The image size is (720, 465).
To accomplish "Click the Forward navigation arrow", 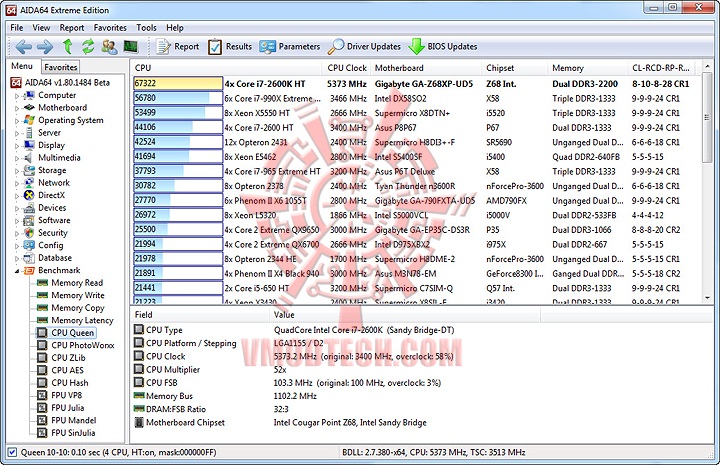I will (45, 46).
